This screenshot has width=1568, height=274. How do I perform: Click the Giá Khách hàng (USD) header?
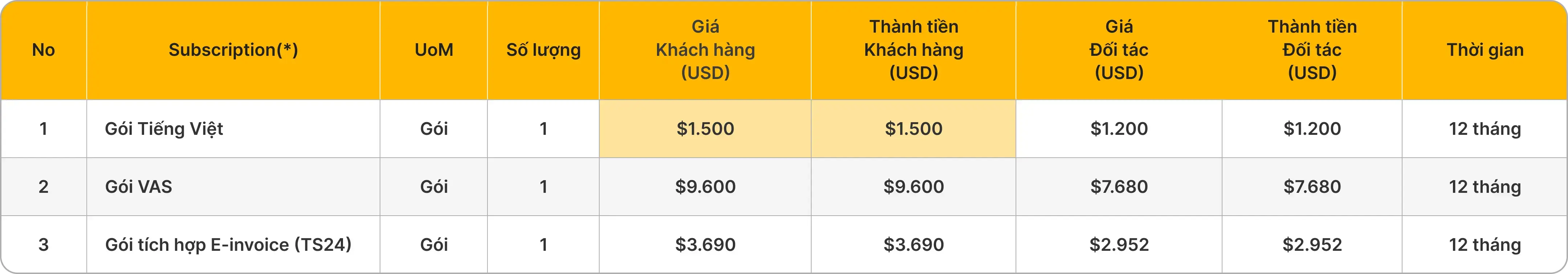pyautogui.click(x=705, y=50)
